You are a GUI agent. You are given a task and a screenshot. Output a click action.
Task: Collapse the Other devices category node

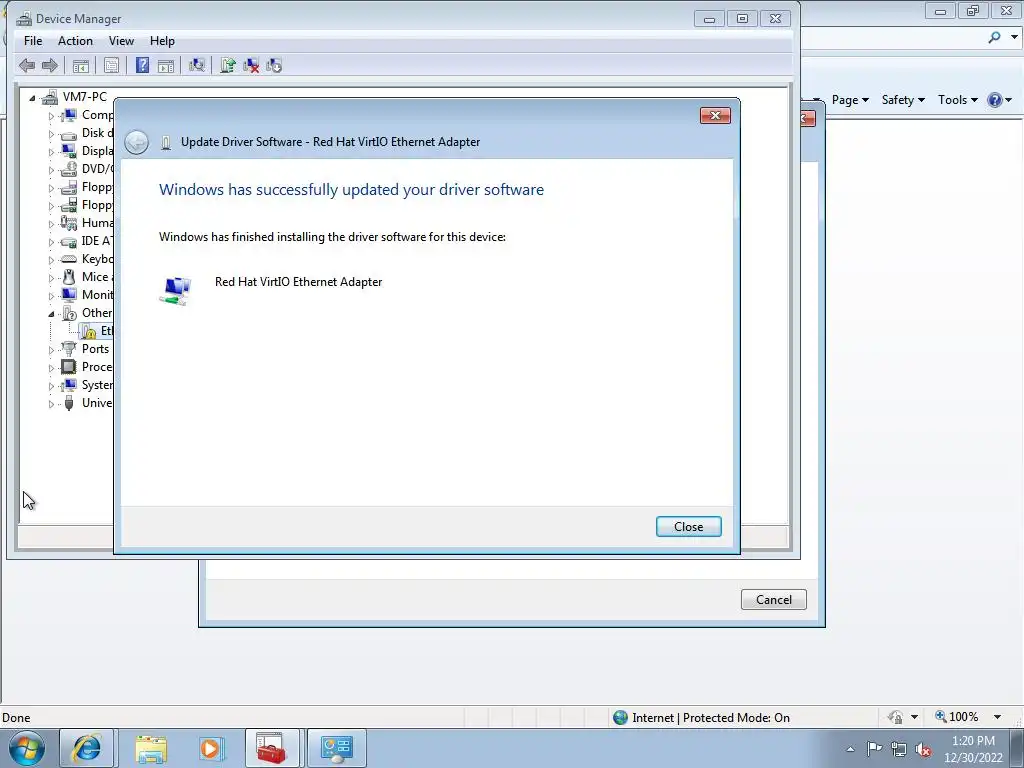(x=51, y=314)
